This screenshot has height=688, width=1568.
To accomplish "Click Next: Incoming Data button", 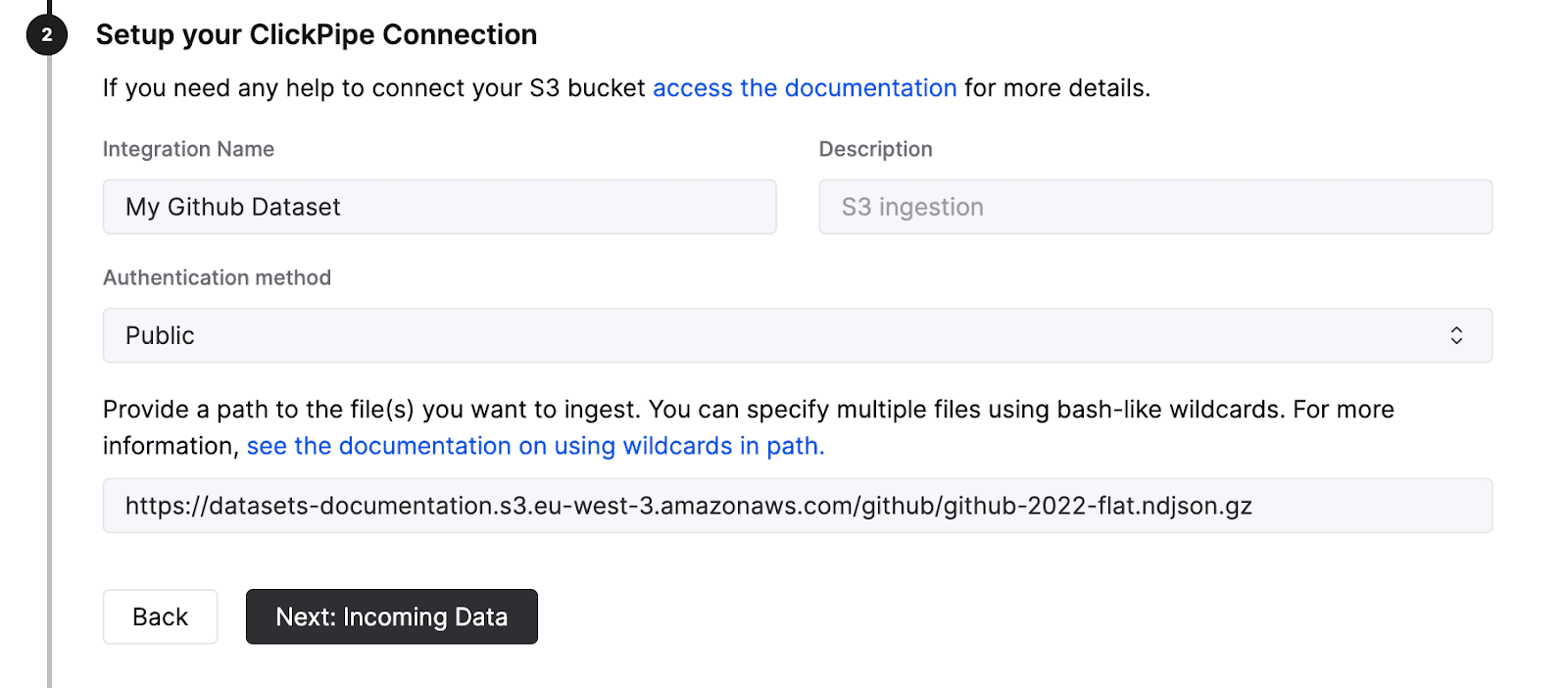I will pos(391,616).
